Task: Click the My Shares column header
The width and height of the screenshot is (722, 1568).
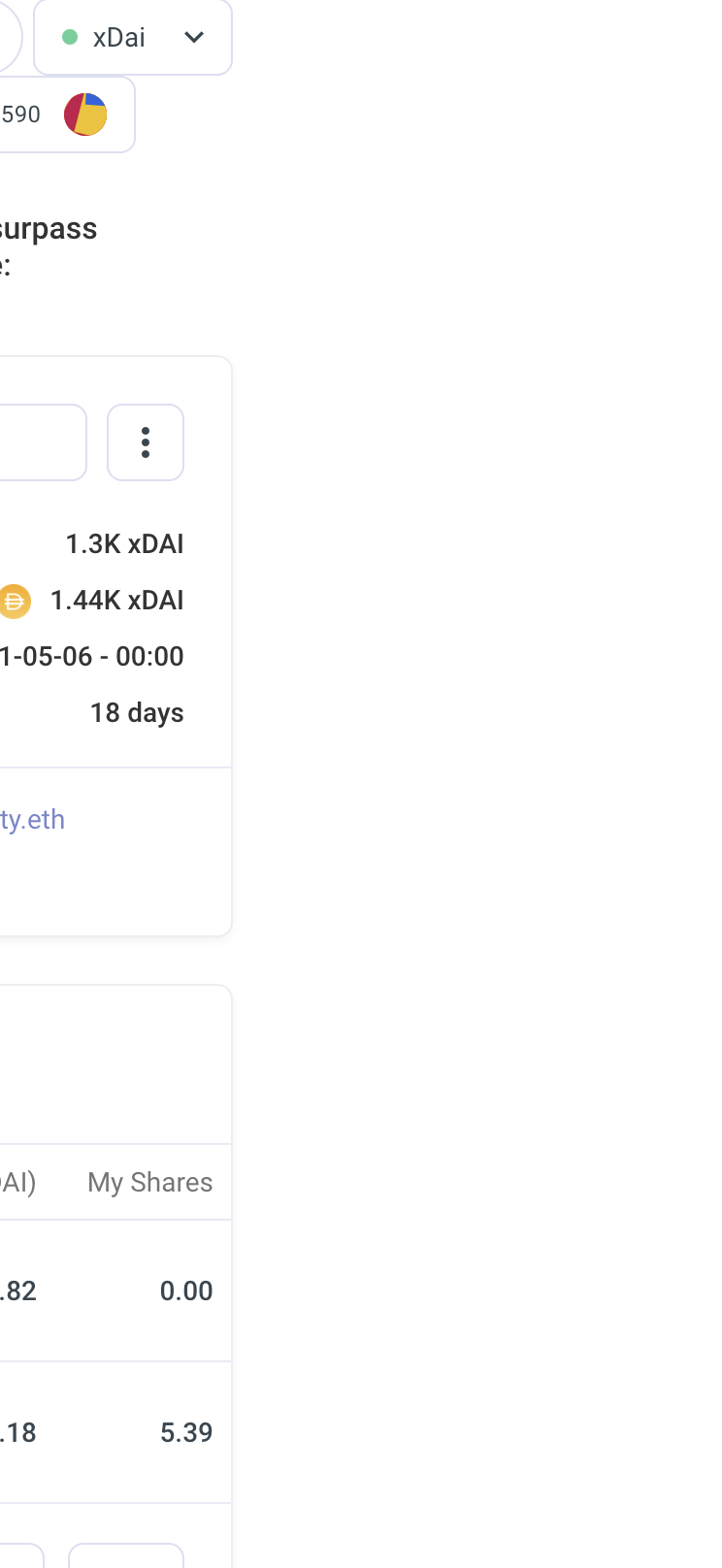Action: pos(149,1182)
